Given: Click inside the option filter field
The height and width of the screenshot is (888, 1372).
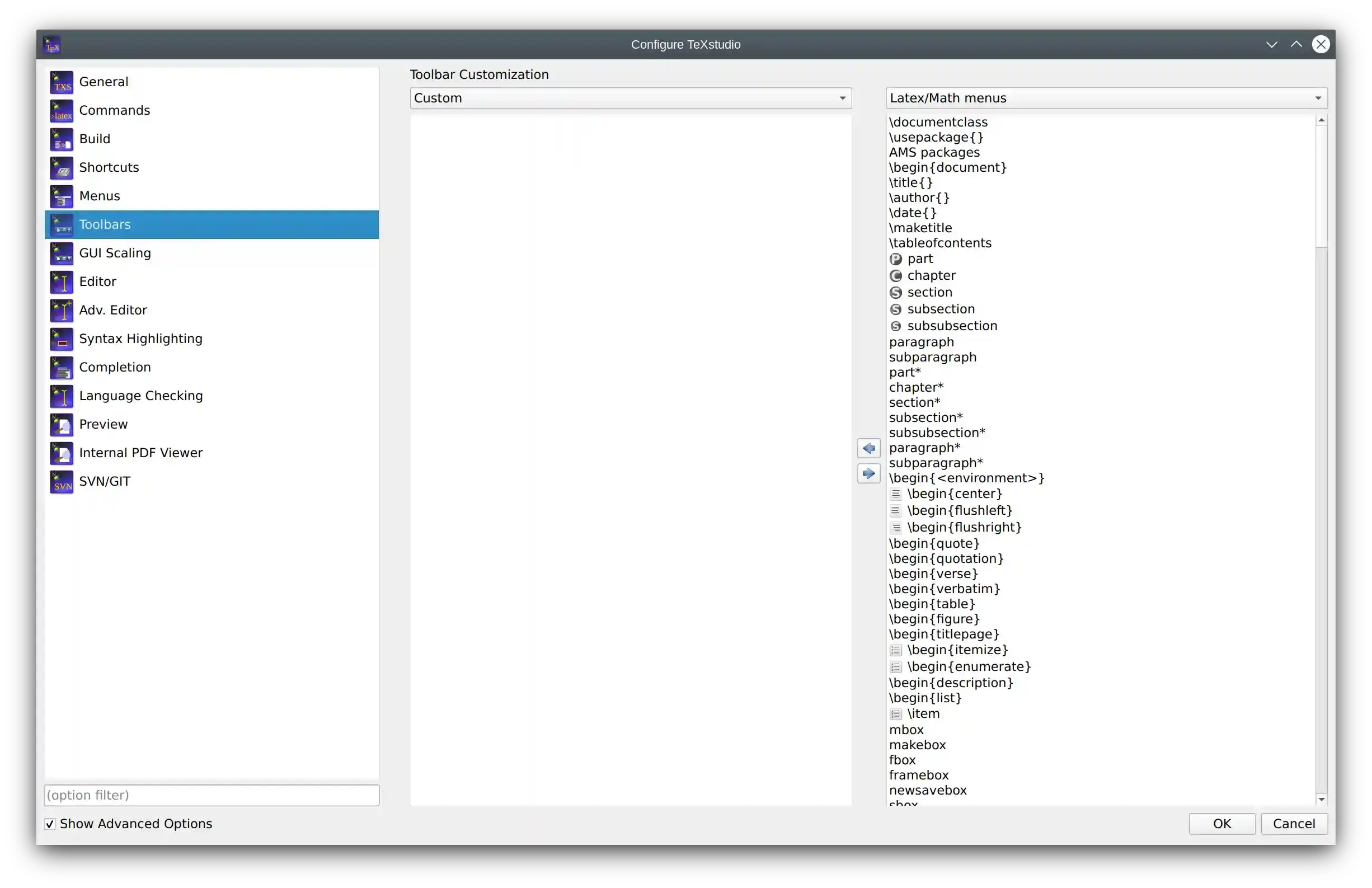Looking at the screenshot, I should [211, 795].
